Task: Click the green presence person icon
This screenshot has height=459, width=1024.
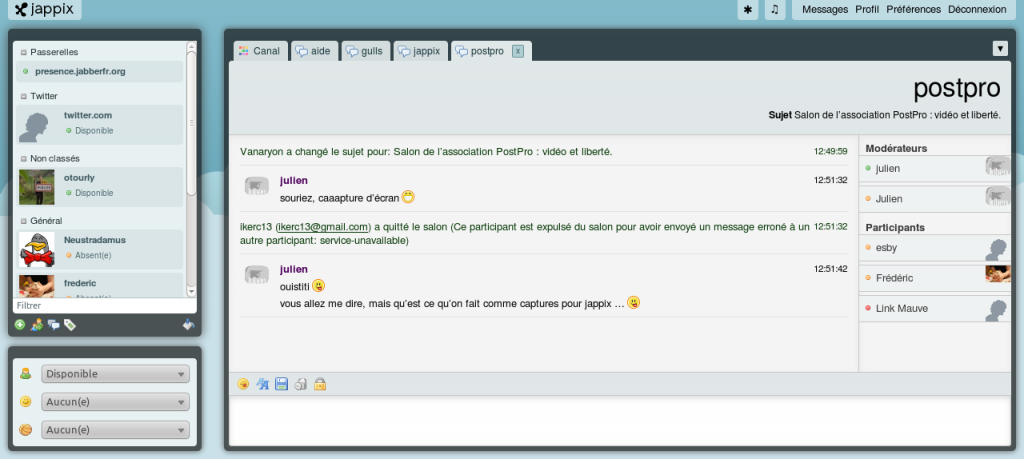Action: (25, 373)
